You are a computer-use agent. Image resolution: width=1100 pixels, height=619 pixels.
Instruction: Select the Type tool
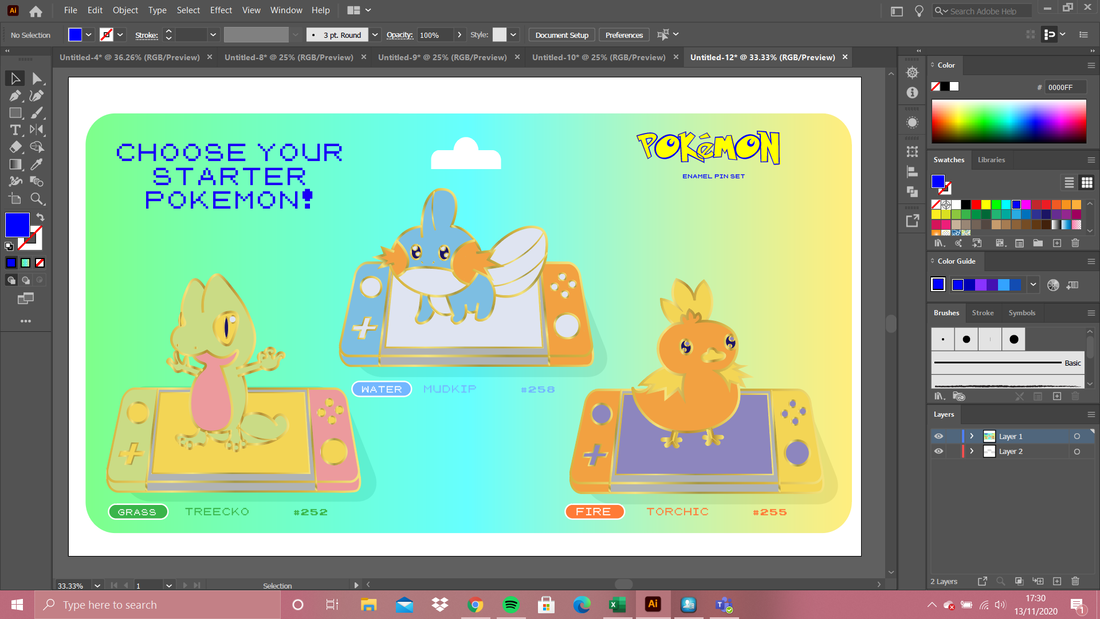[15, 130]
